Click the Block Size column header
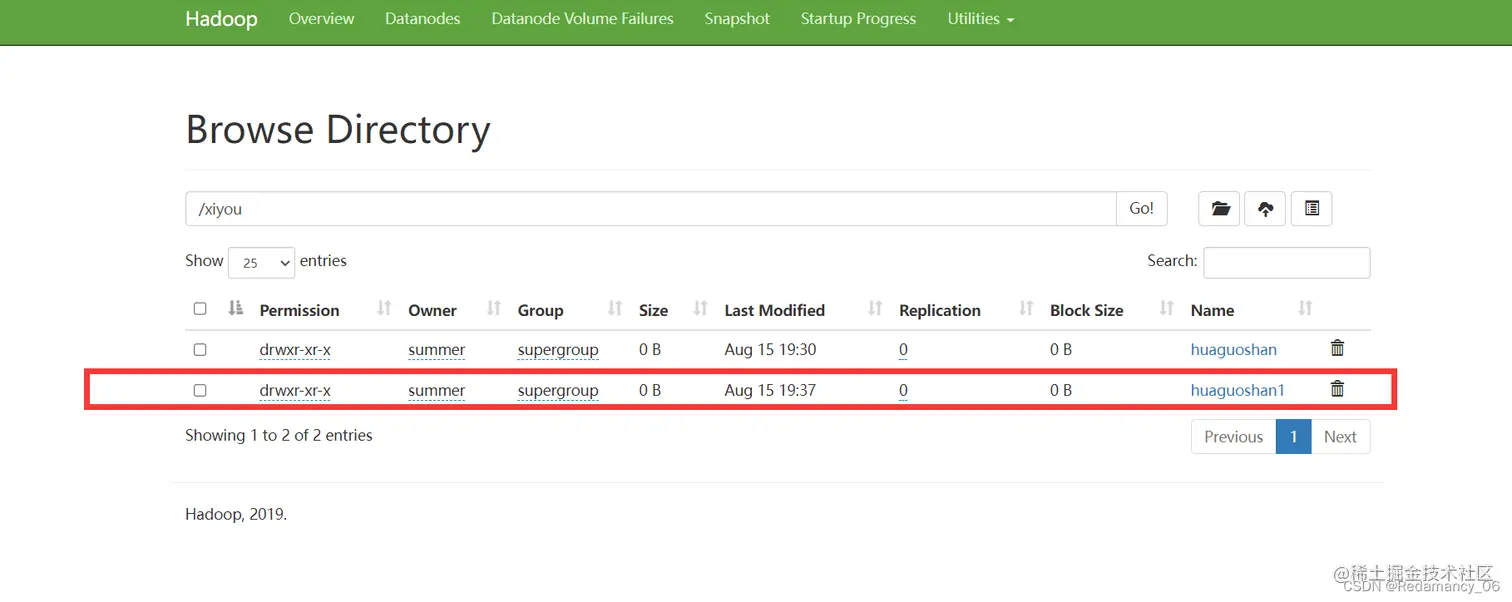Viewport: 1512px width, 602px height. click(1086, 310)
